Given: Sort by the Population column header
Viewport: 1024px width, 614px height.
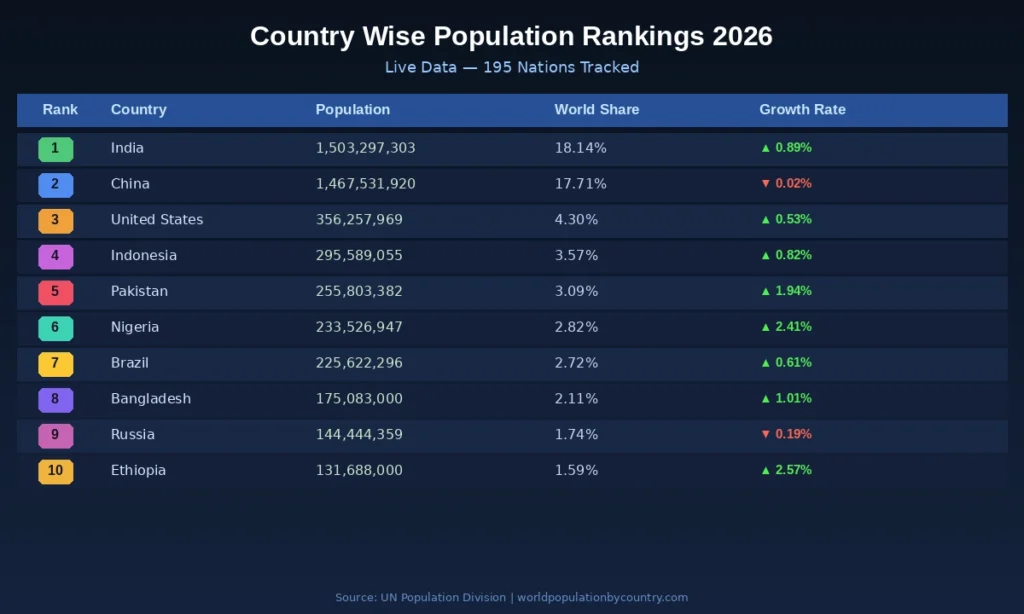Looking at the screenshot, I should 353,110.
